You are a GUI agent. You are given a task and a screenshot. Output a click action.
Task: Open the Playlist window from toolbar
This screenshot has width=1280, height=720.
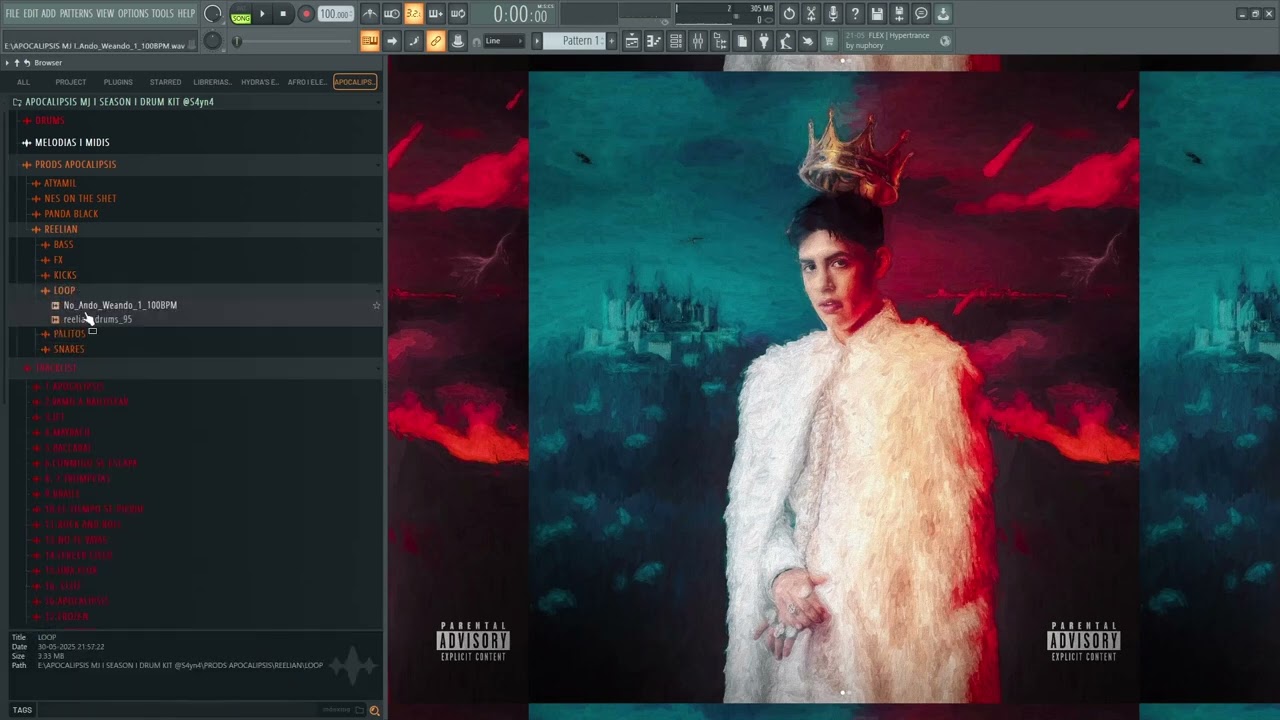(x=632, y=41)
